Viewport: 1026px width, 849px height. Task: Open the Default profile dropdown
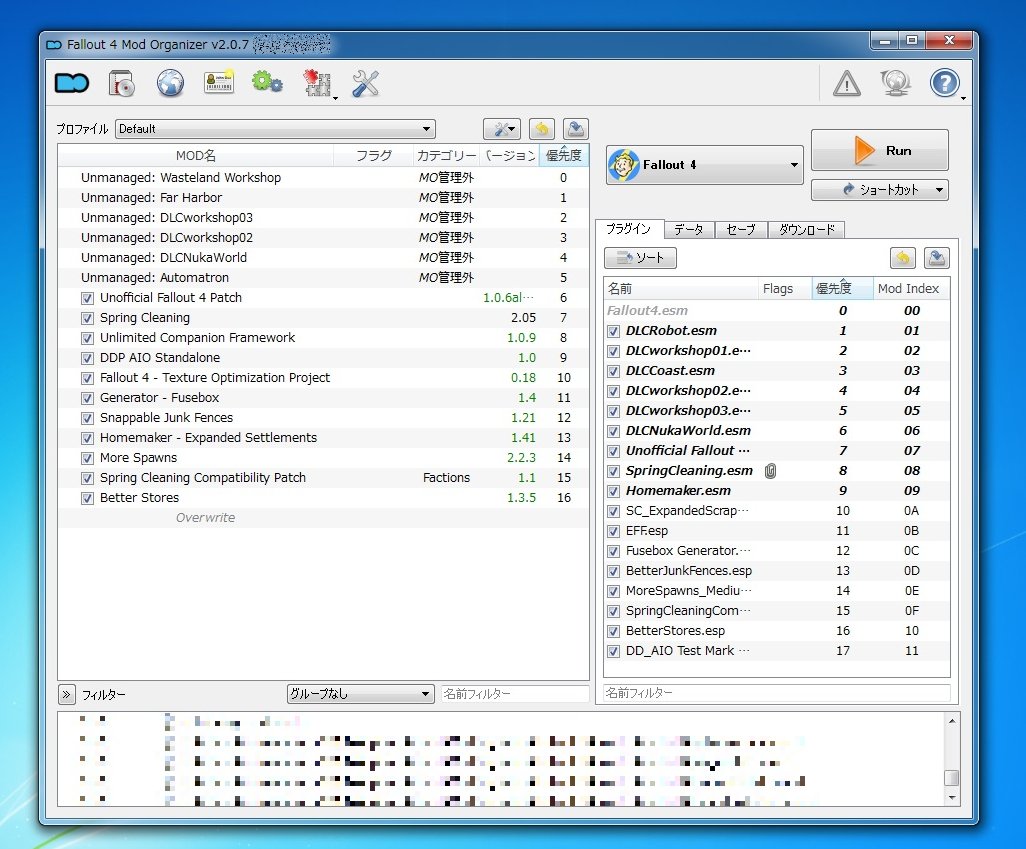(x=275, y=129)
